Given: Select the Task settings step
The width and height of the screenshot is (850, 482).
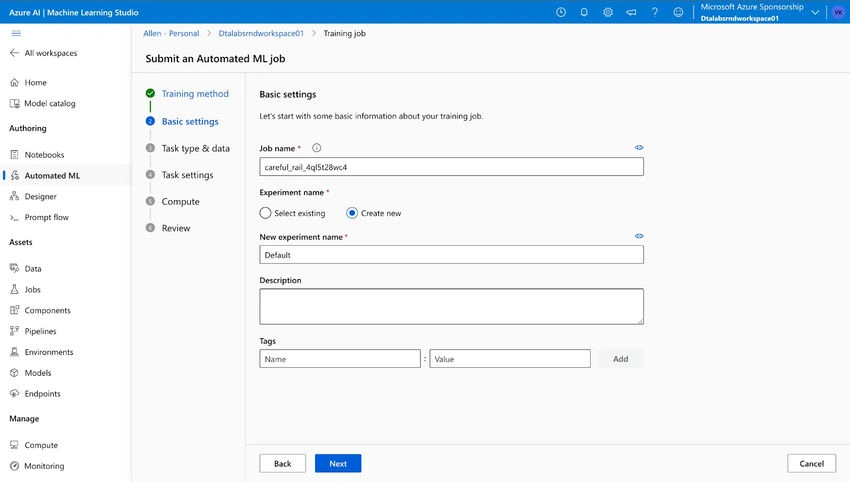Looking at the screenshot, I should pyautogui.click(x=187, y=175).
